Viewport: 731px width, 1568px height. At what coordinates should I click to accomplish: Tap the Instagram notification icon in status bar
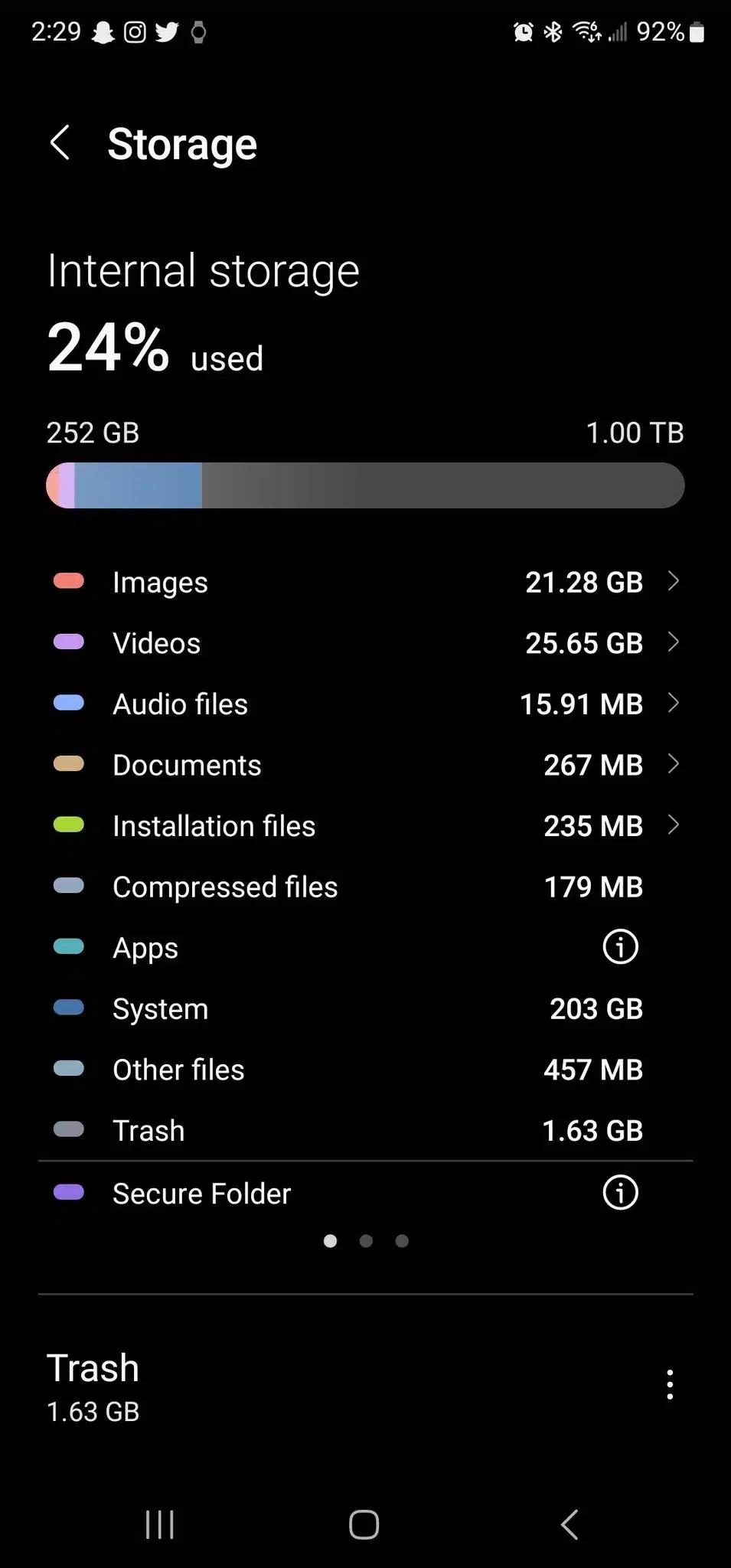tap(135, 32)
